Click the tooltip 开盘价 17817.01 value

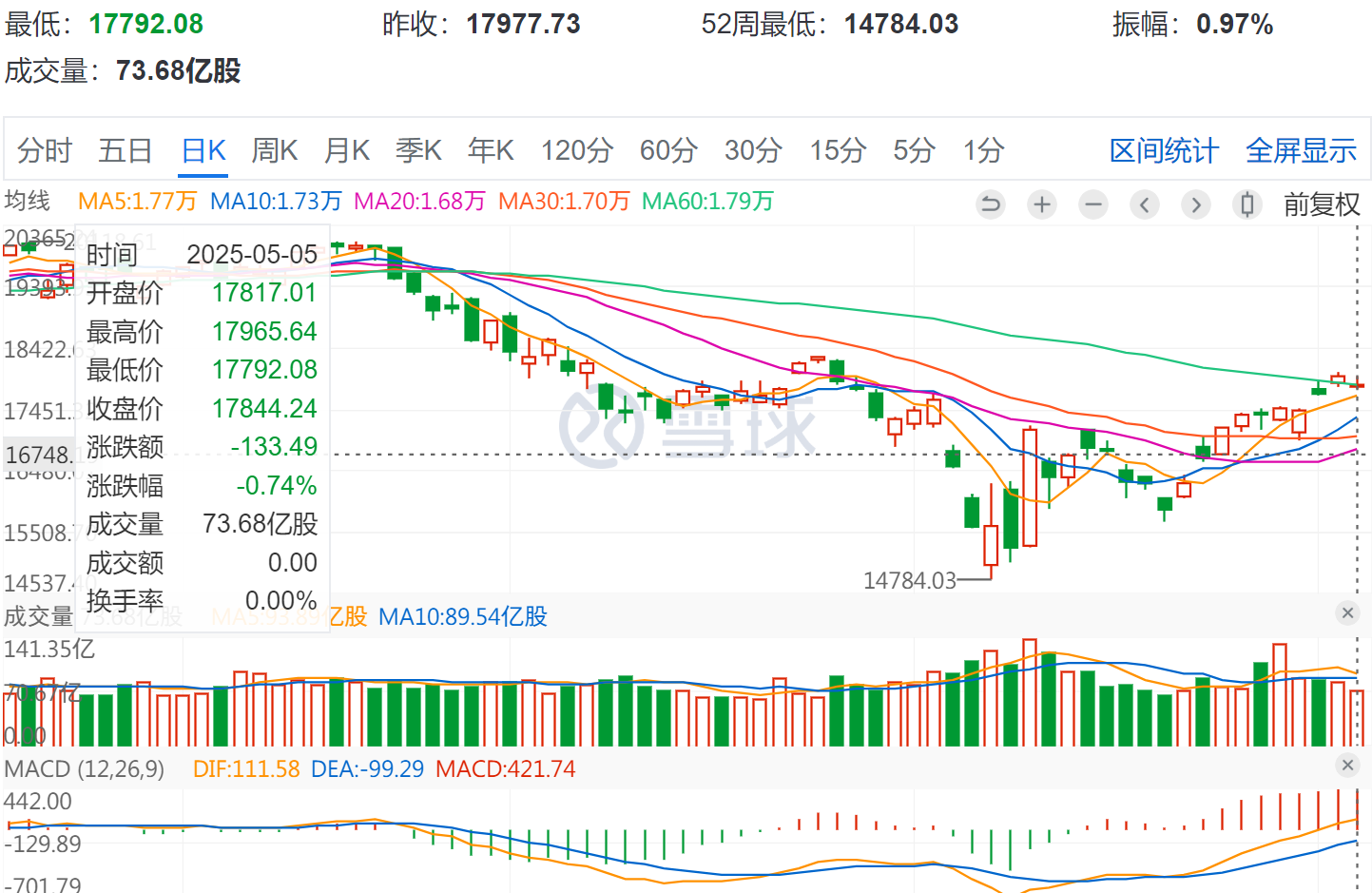coord(264,292)
